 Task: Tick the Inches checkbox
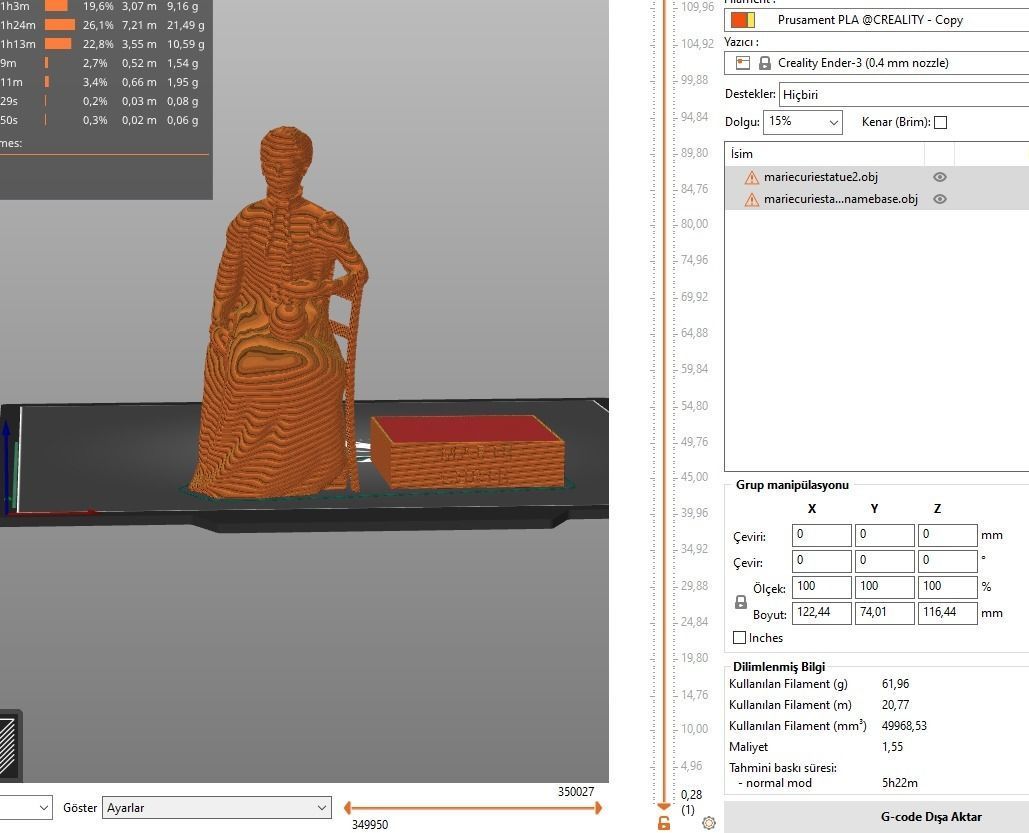[x=740, y=637]
